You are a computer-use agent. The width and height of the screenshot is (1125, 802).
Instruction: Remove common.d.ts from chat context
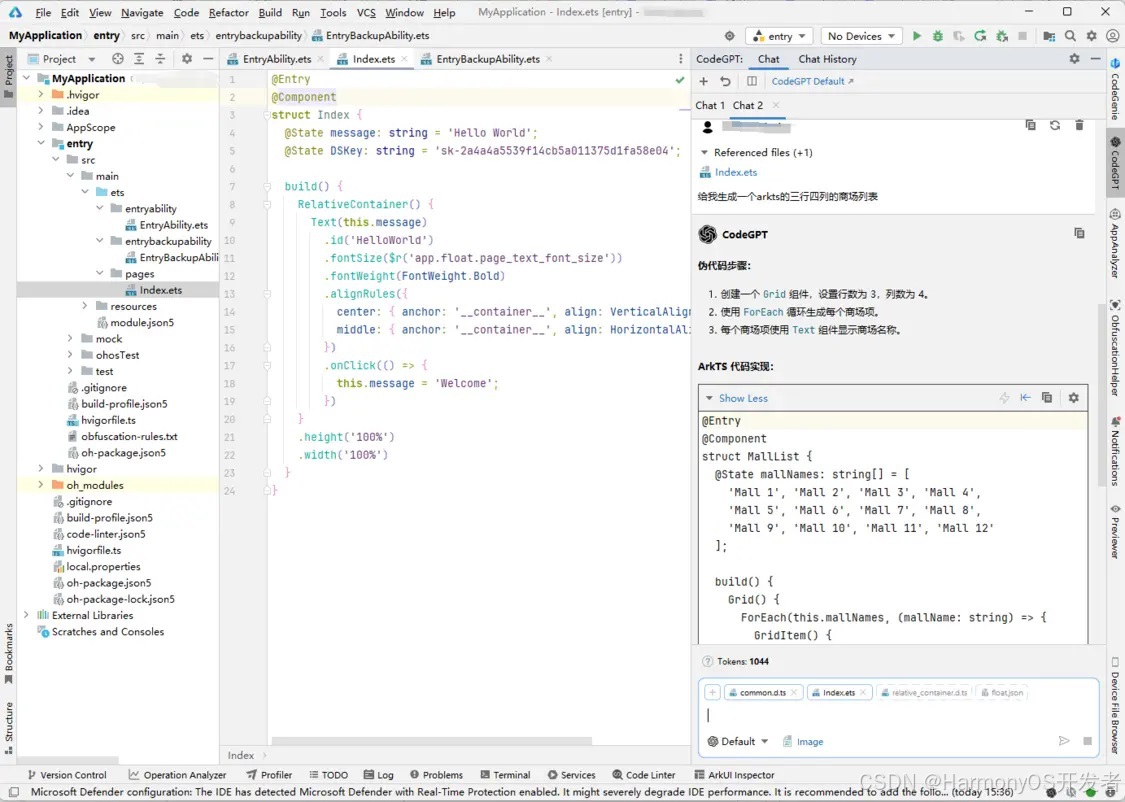(794, 692)
